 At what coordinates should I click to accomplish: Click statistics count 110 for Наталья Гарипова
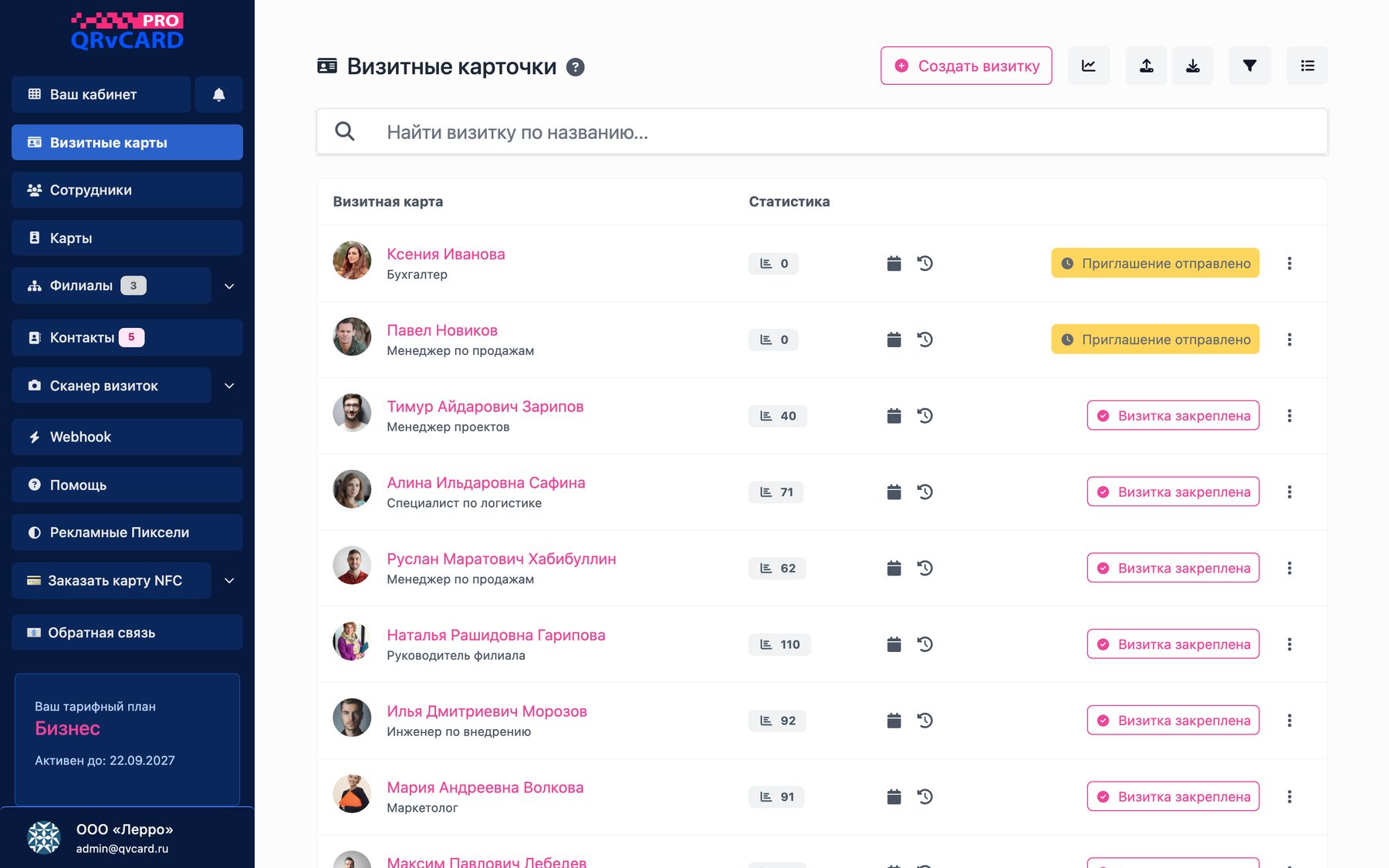click(779, 644)
